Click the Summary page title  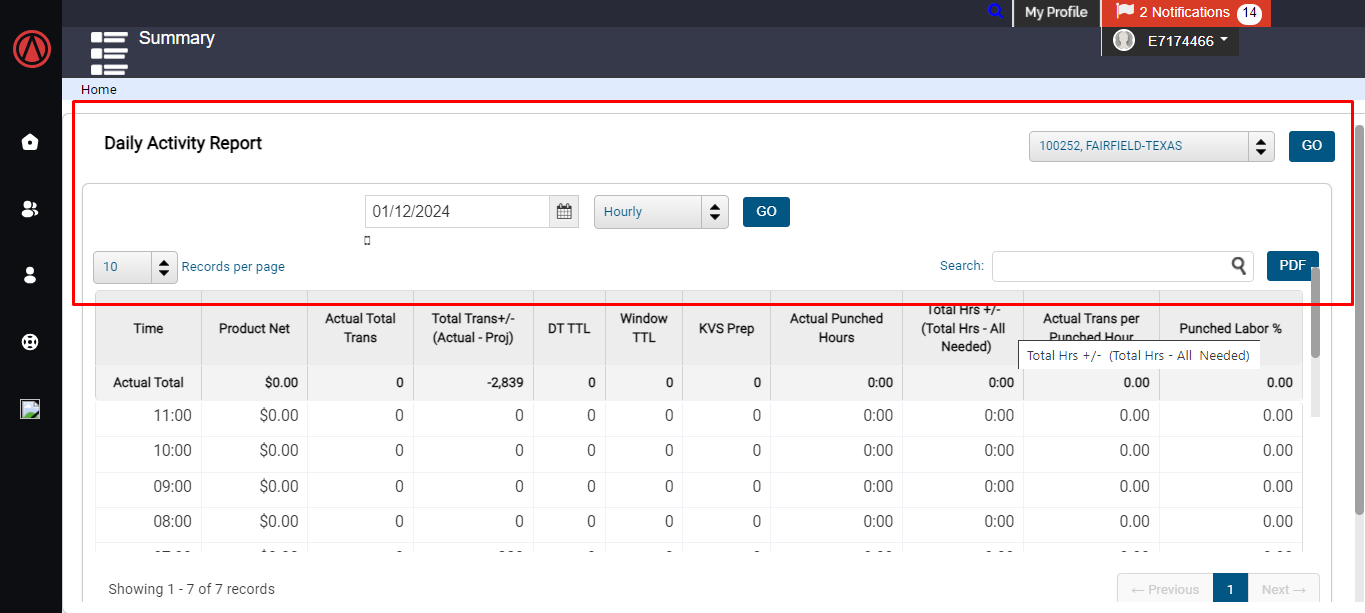(x=177, y=38)
